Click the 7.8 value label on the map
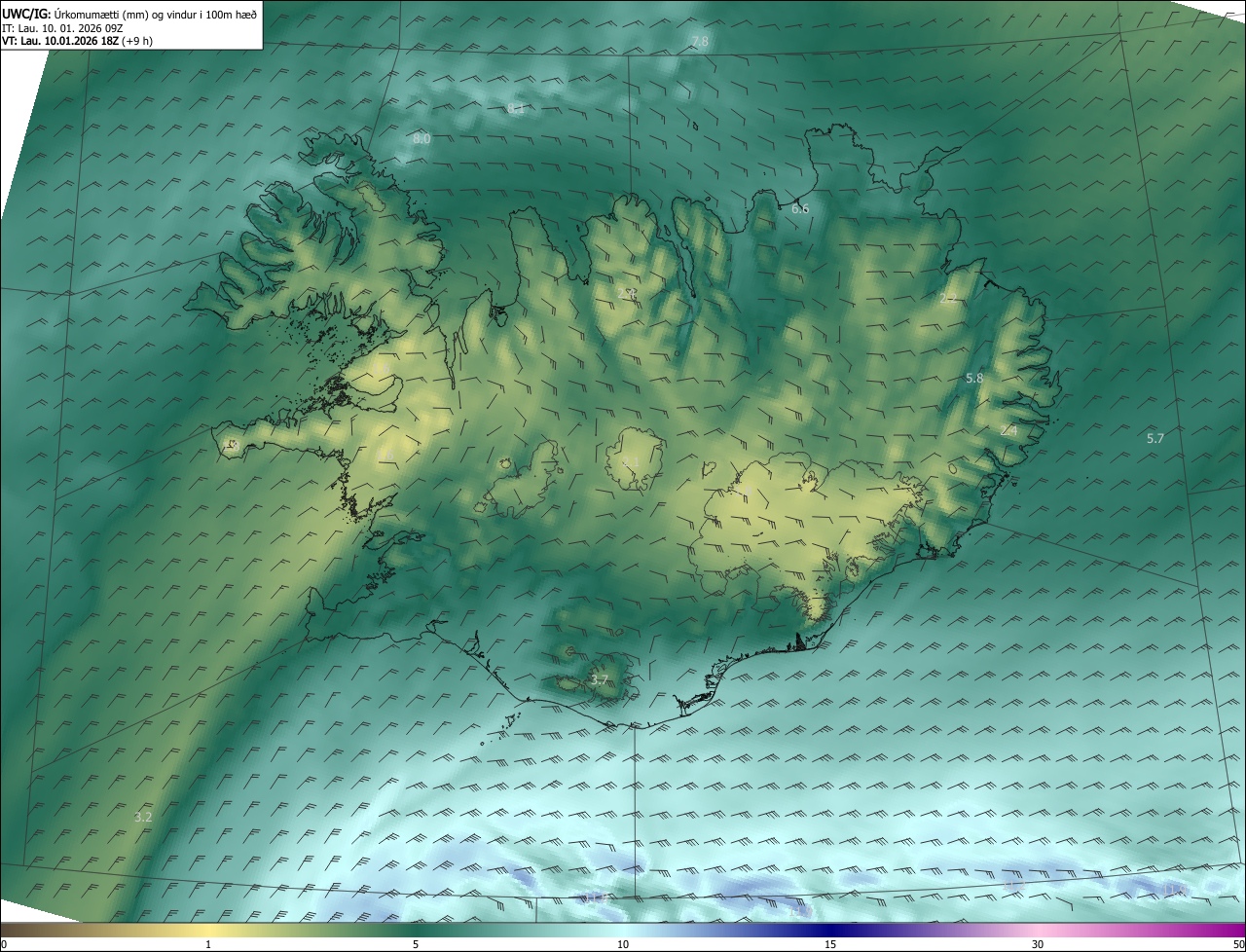Viewport: 1246px width, 952px height. [700, 41]
